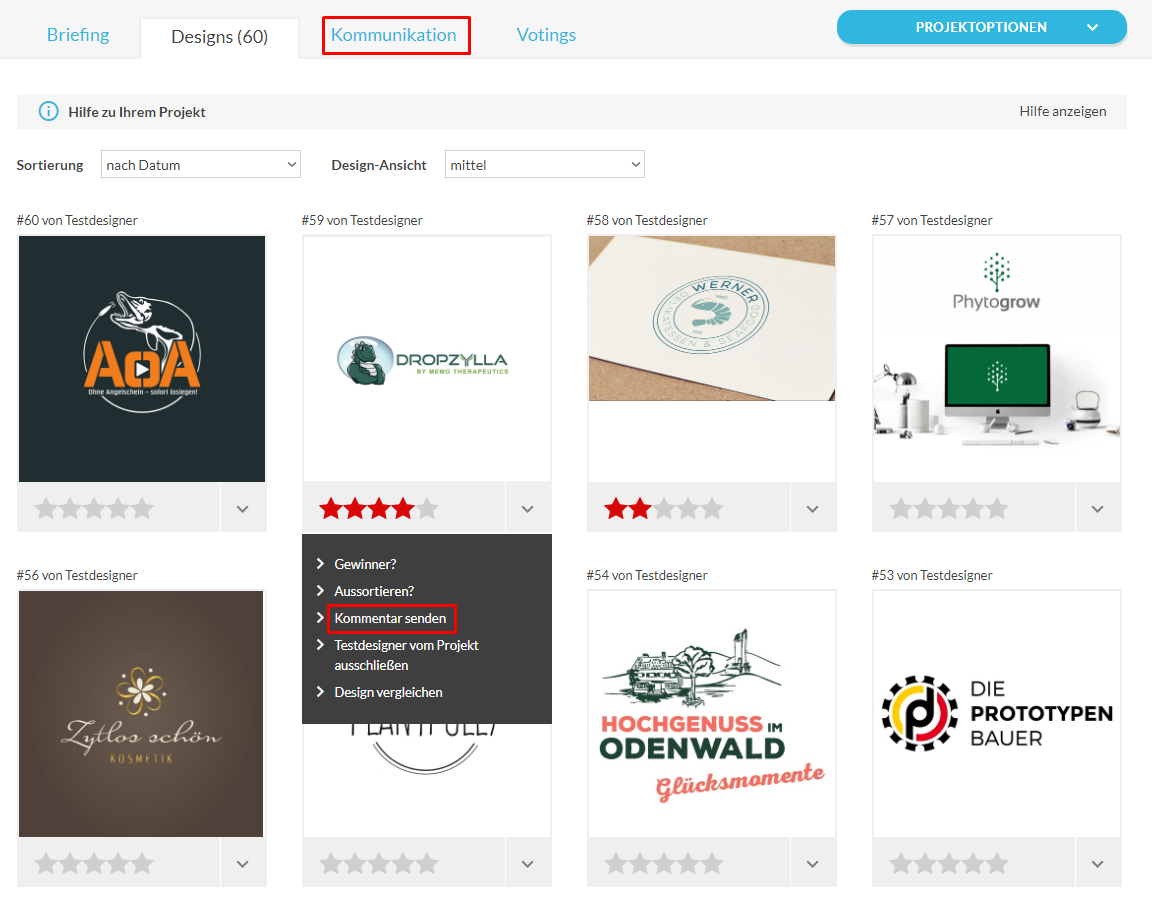Image resolution: width=1152 pixels, height=901 pixels.
Task: Open the AoA logo design #60 thumbnail
Action: click(142, 359)
